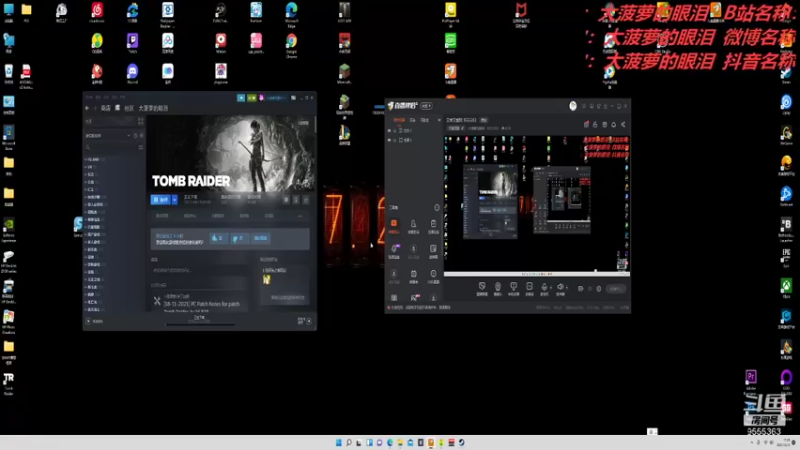Expand the scene tabs arrow in live app
This screenshot has height=450, width=800.
(439, 120)
